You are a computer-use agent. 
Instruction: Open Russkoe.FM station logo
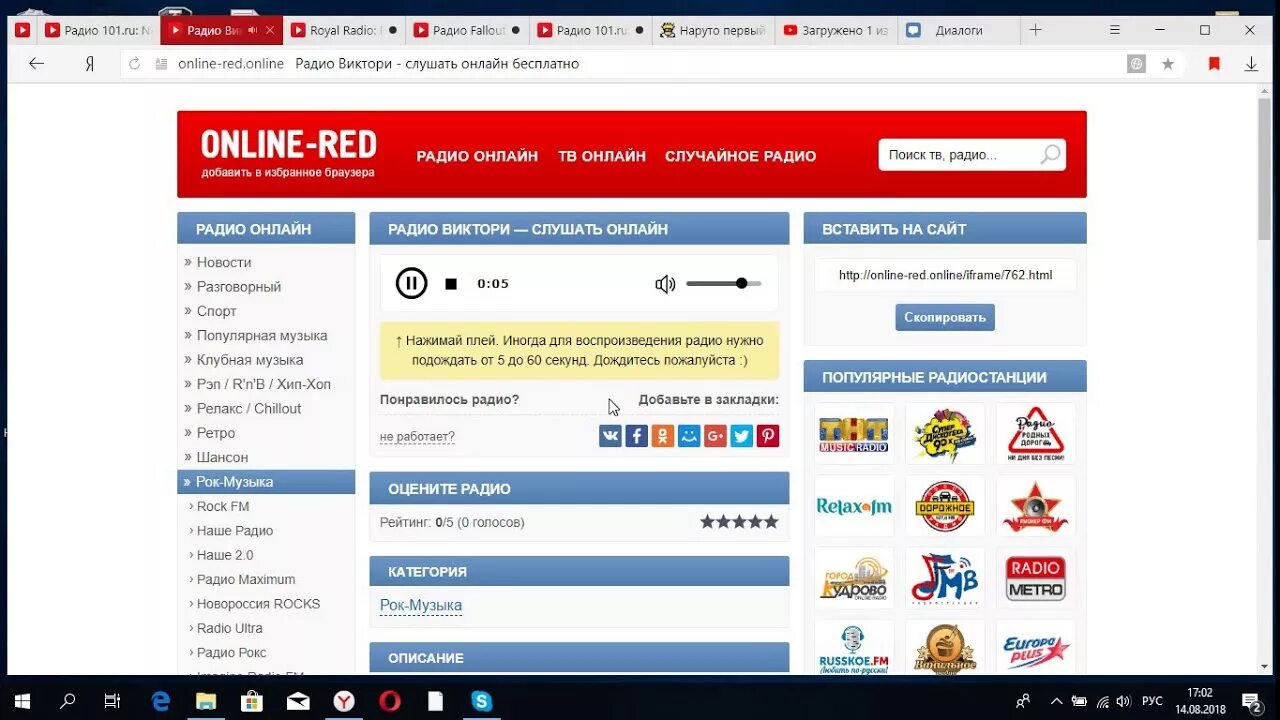[x=854, y=650]
